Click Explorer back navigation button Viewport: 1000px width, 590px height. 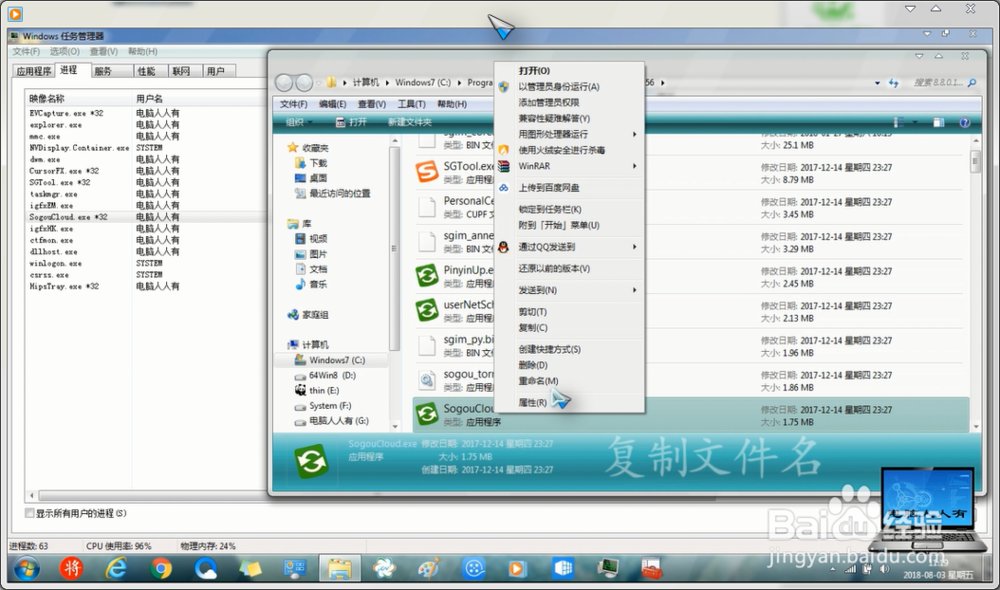[x=284, y=82]
